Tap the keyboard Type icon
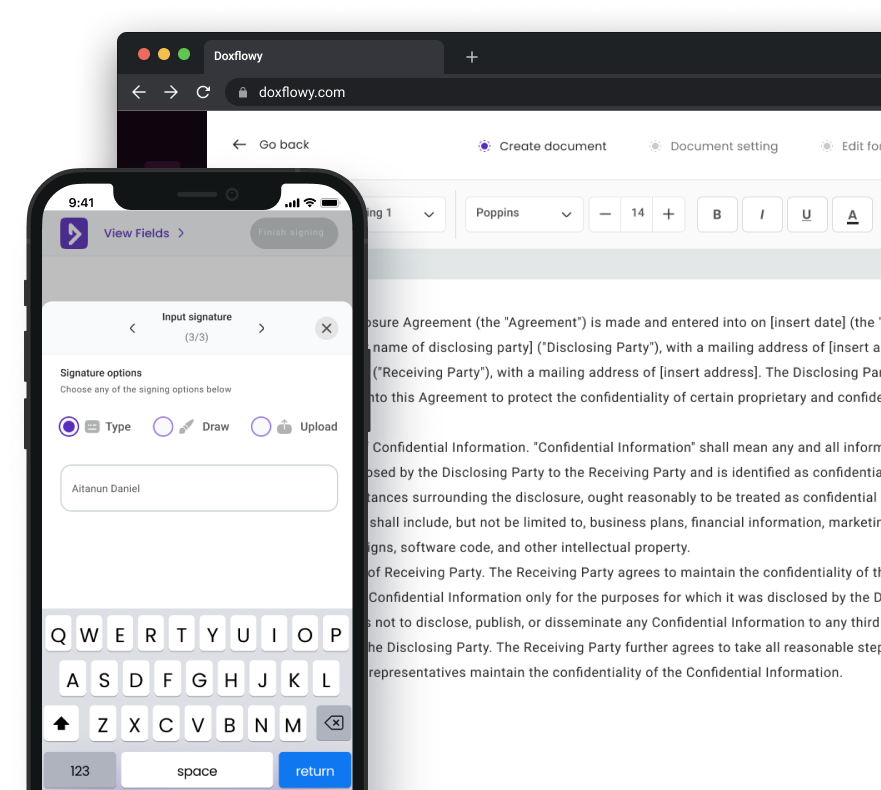The height and width of the screenshot is (790, 881). [x=92, y=427]
